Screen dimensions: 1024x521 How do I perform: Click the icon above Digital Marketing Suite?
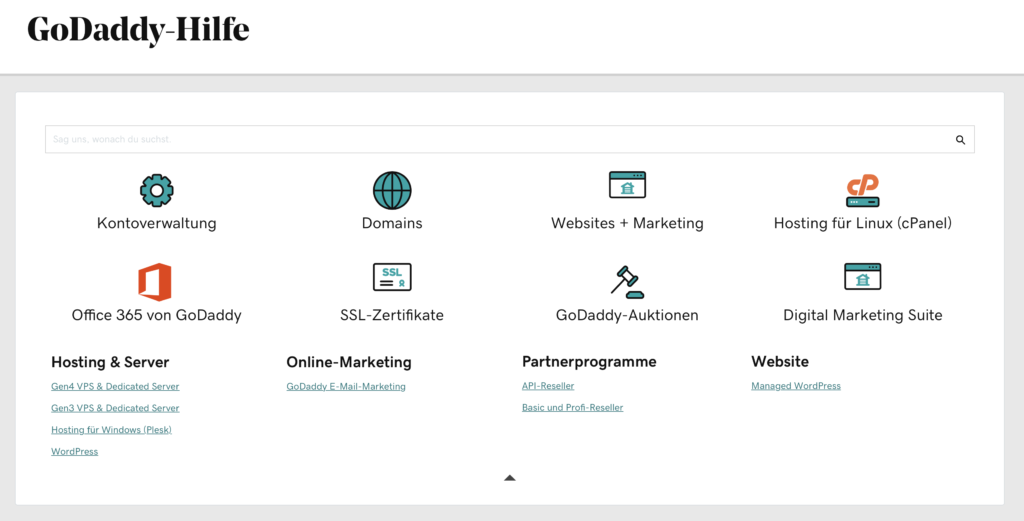point(862,277)
